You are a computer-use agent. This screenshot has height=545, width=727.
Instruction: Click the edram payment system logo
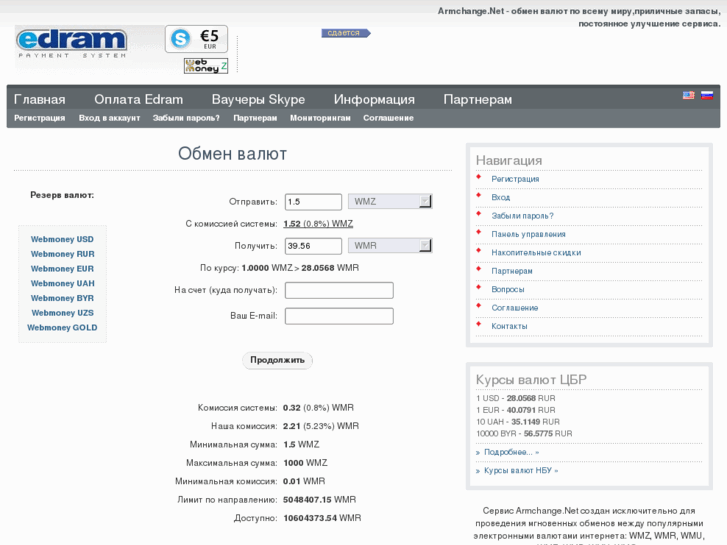tap(72, 42)
